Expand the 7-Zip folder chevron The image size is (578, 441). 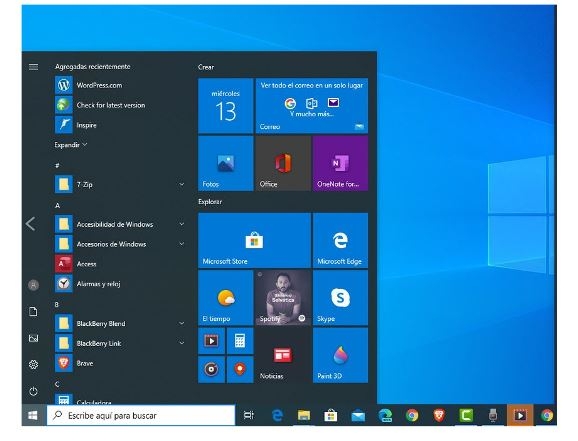181,184
